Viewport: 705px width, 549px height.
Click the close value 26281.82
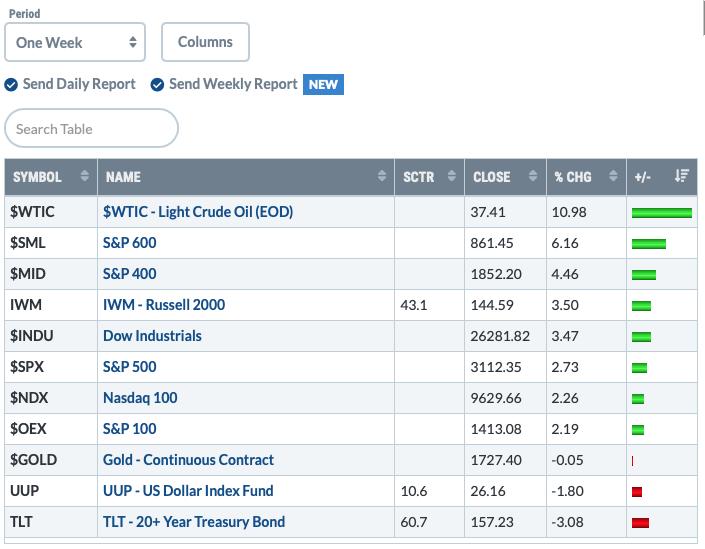(x=500, y=336)
